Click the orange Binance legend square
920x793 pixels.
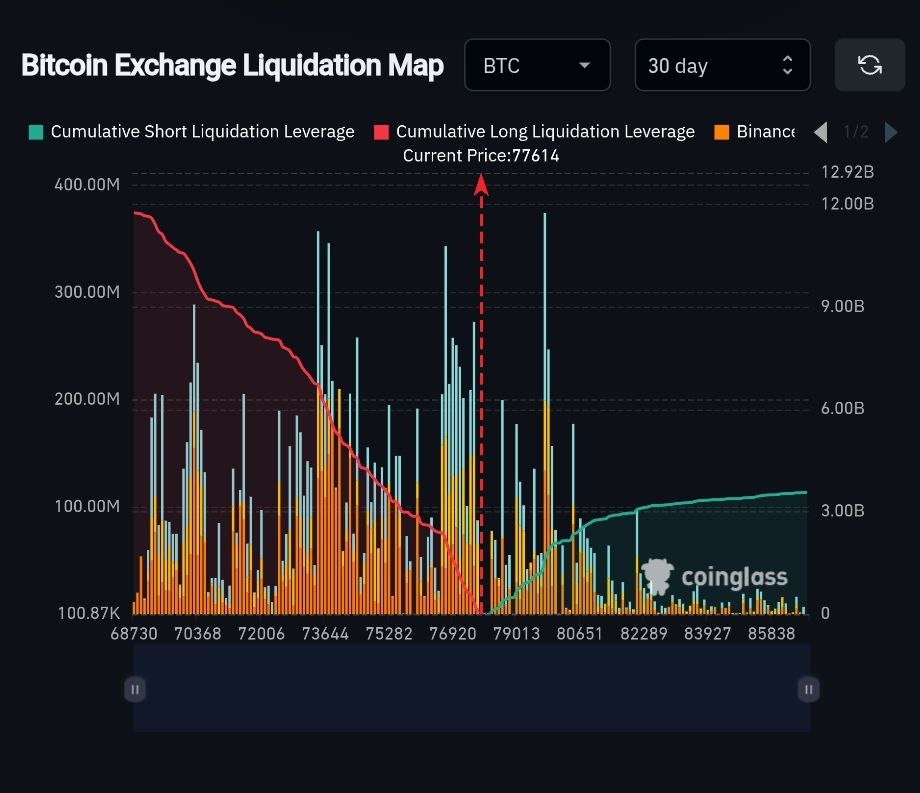coord(722,132)
